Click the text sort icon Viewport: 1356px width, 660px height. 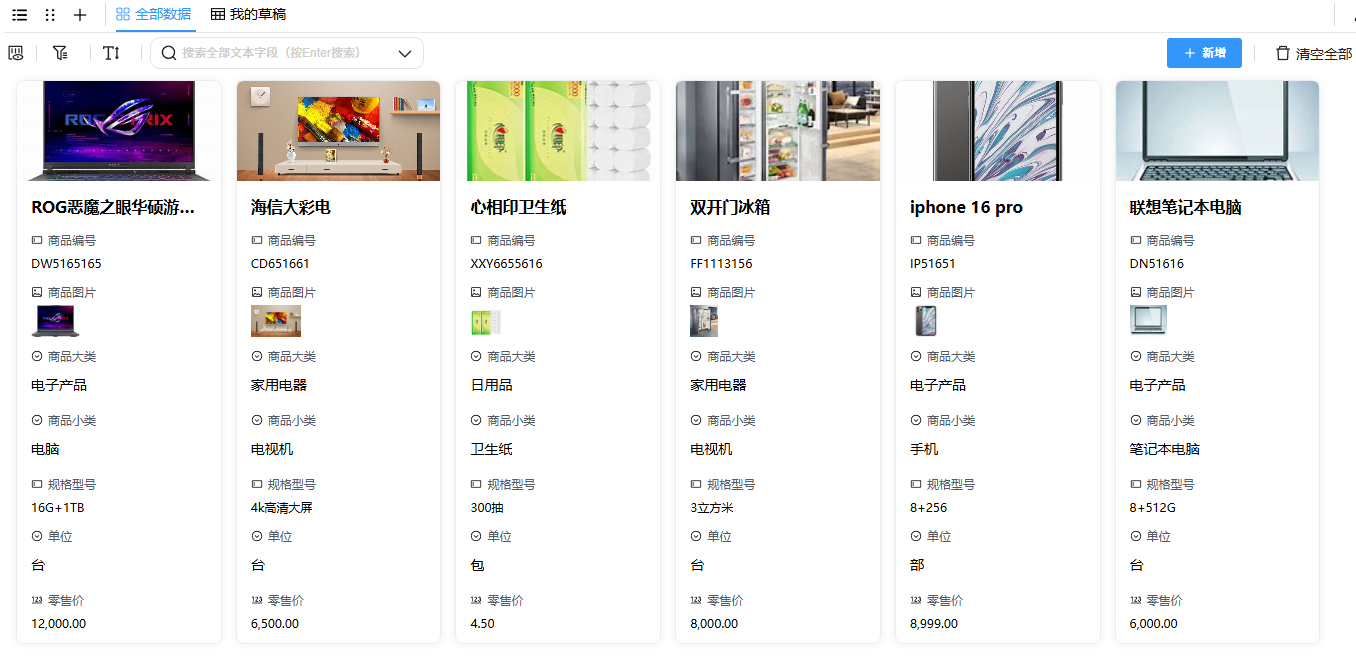click(x=111, y=53)
